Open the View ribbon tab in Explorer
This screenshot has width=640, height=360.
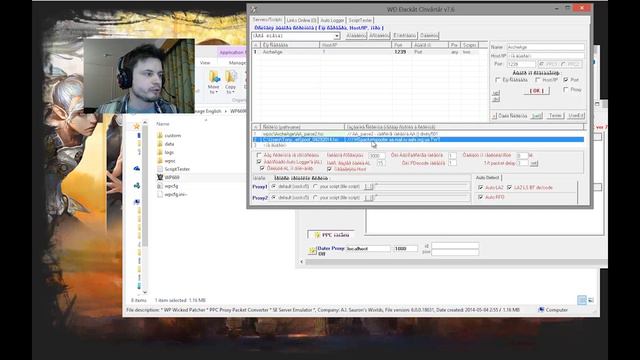pyautogui.click(x=205, y=63)
